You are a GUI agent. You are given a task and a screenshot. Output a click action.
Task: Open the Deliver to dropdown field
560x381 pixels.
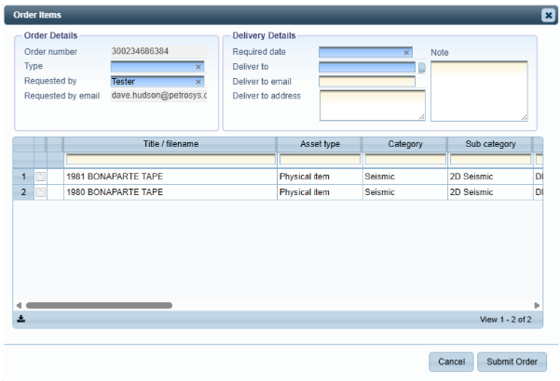pyautogui.click(x=367, y=67)
